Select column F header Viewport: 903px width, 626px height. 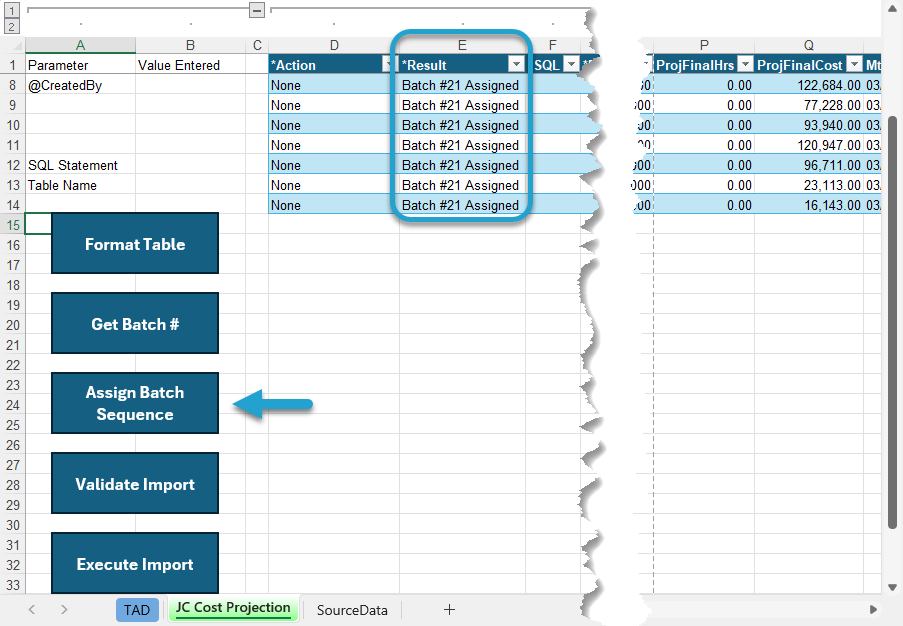(x=552, y=45)
